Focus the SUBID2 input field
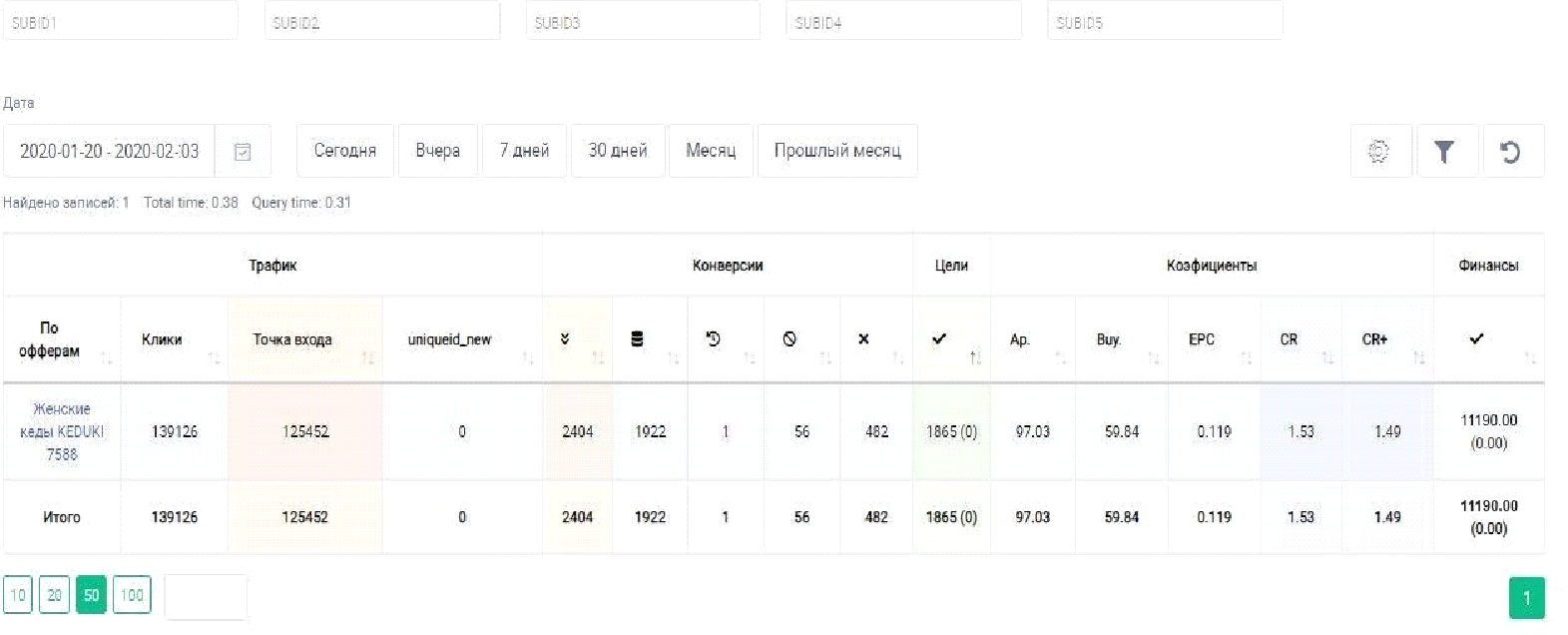Image resolution: width=1568 pixels, height=635 pixels. coord(382,21)
